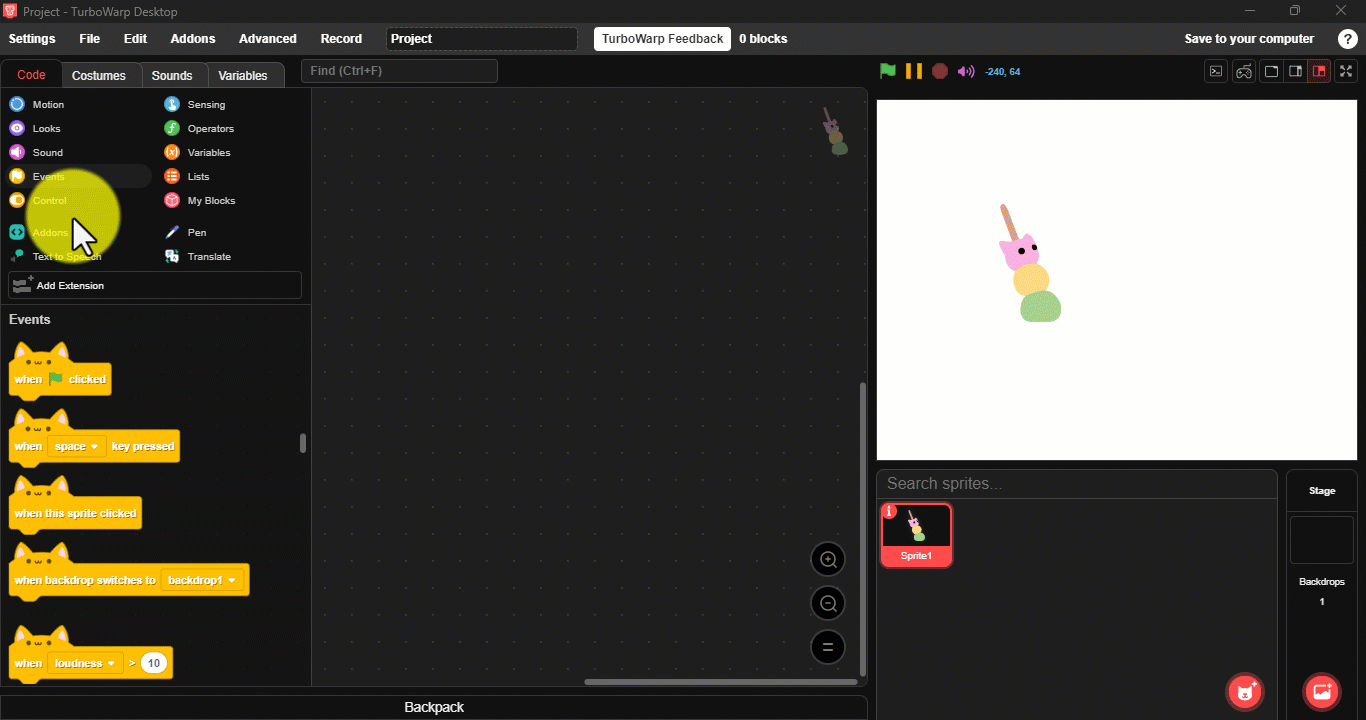Click the Search sprites field

coord(1077,484)
